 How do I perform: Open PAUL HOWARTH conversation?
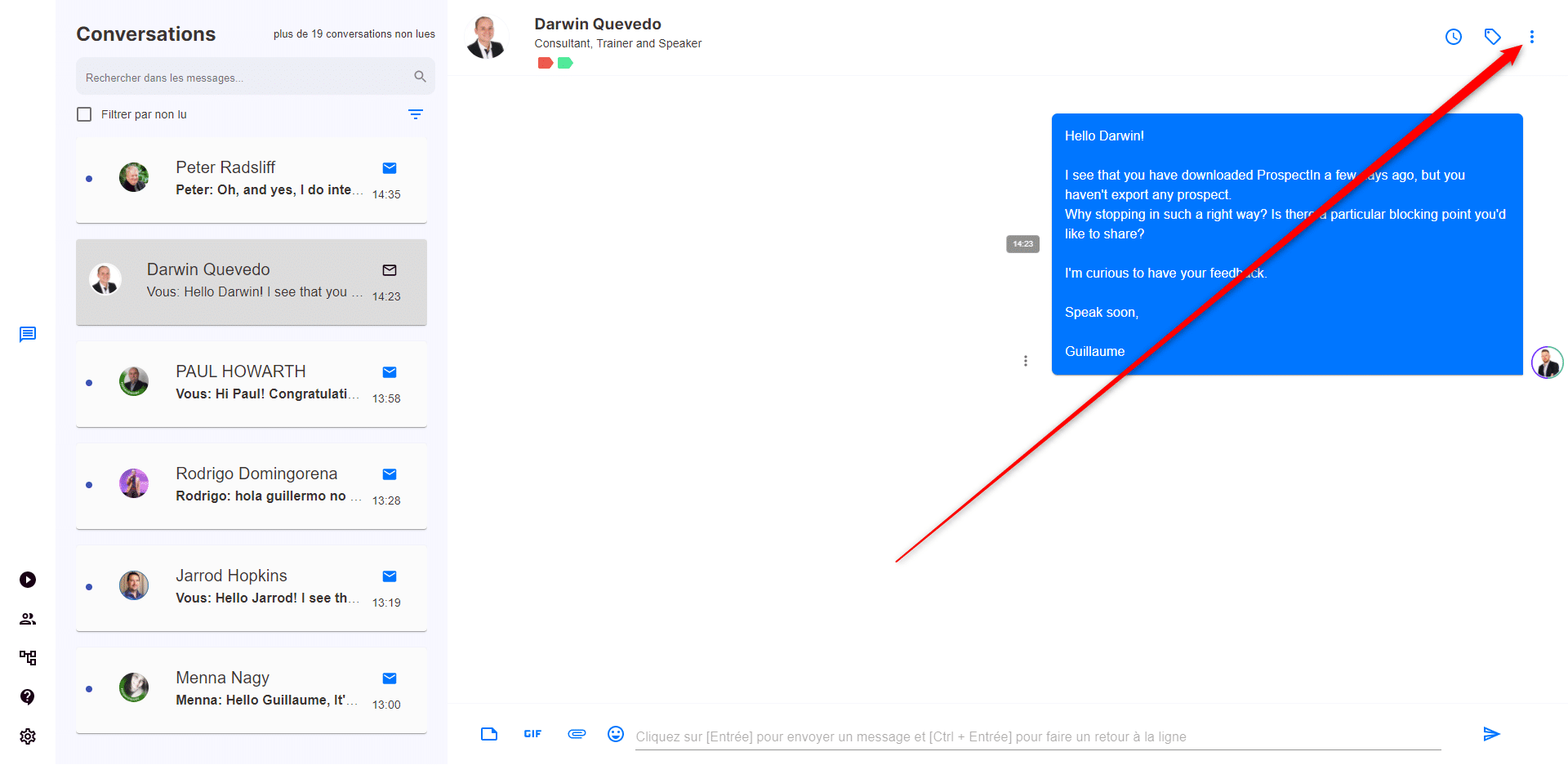252,384
